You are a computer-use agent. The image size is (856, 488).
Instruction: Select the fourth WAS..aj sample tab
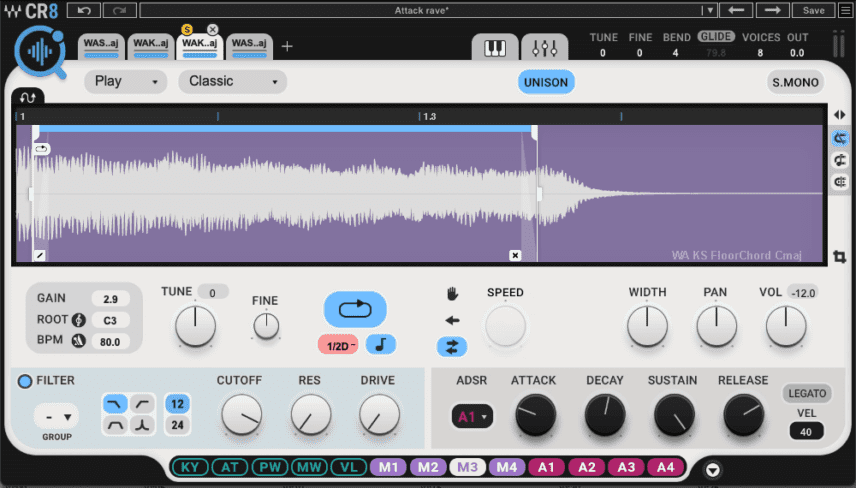click(x=249, y=46)
